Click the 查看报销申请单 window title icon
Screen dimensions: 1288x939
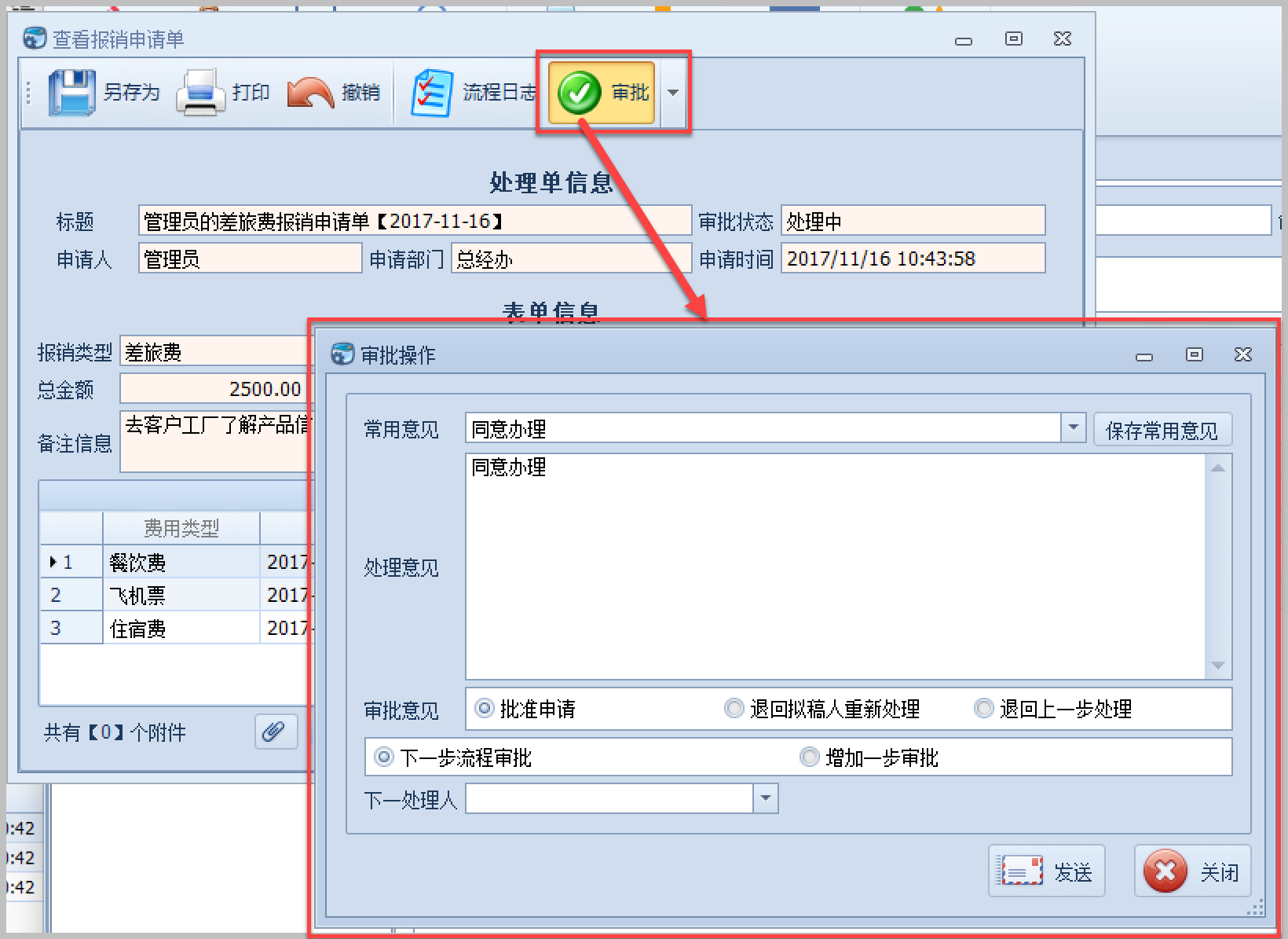(35, 39)
